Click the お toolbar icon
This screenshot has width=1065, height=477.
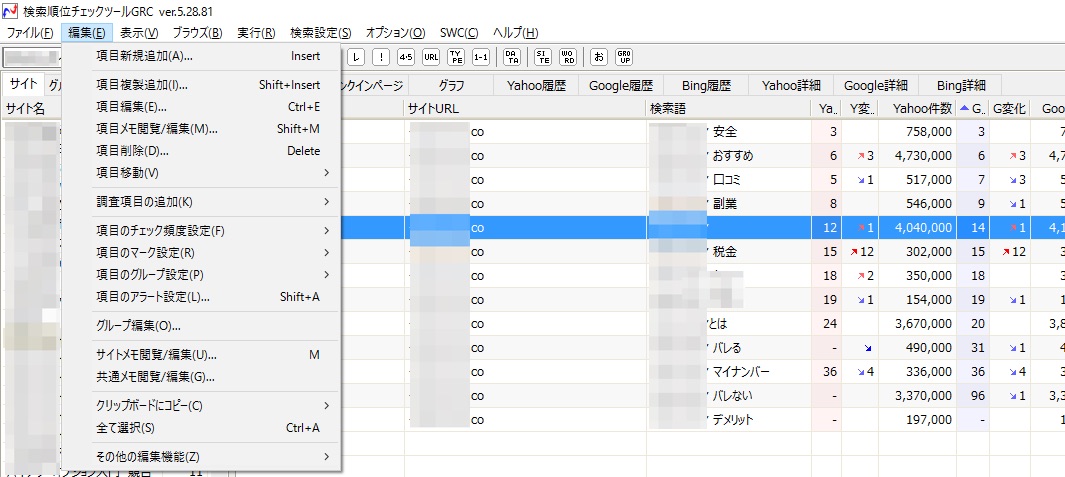(x=599, y=57)
